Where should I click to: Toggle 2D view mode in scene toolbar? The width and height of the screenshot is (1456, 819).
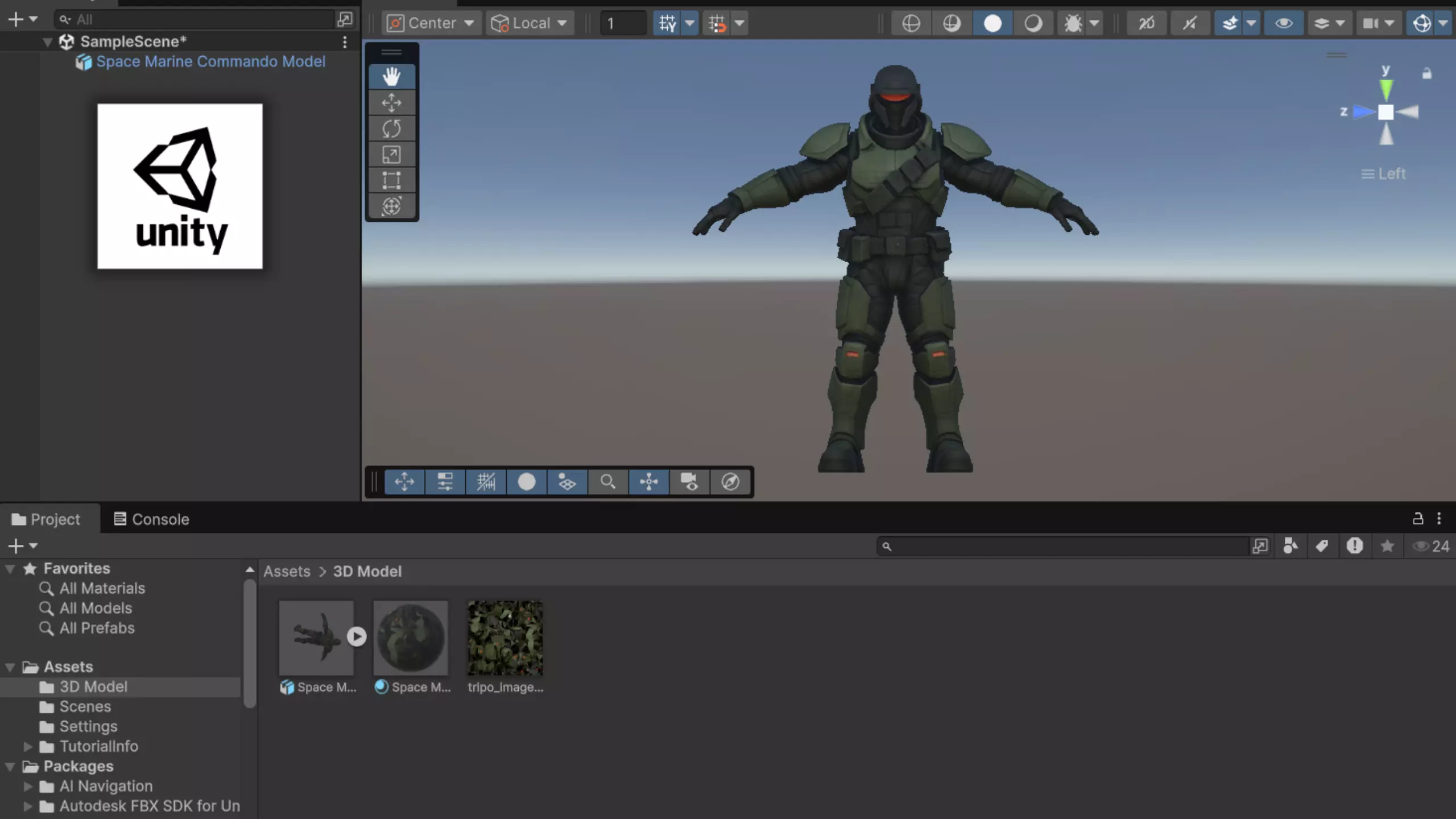pos(1147,23)
